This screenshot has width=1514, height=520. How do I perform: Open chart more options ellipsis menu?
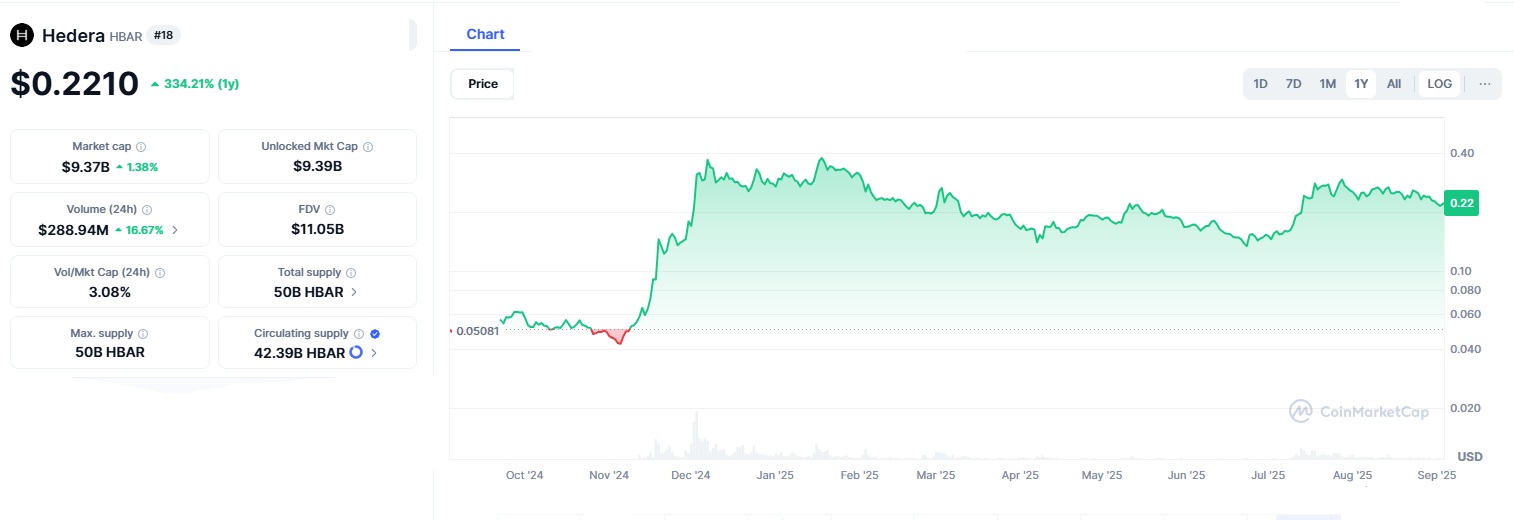tap(1485, 84)
